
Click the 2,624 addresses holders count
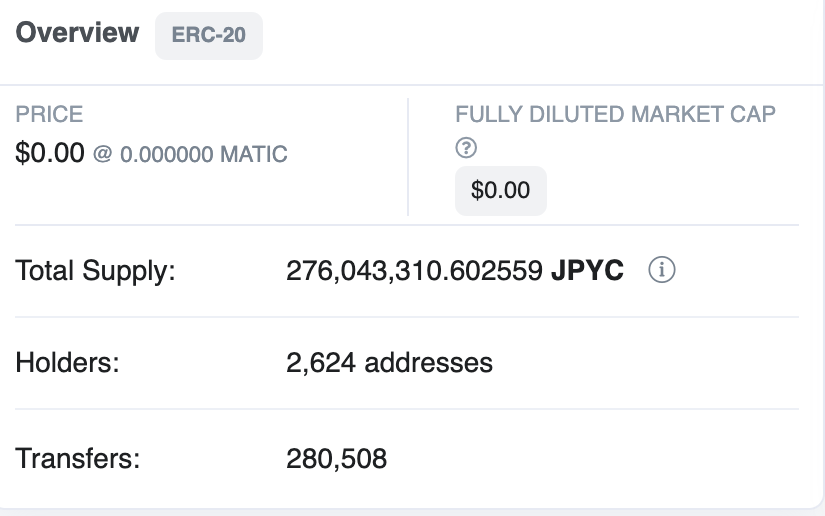pos(389,362)
